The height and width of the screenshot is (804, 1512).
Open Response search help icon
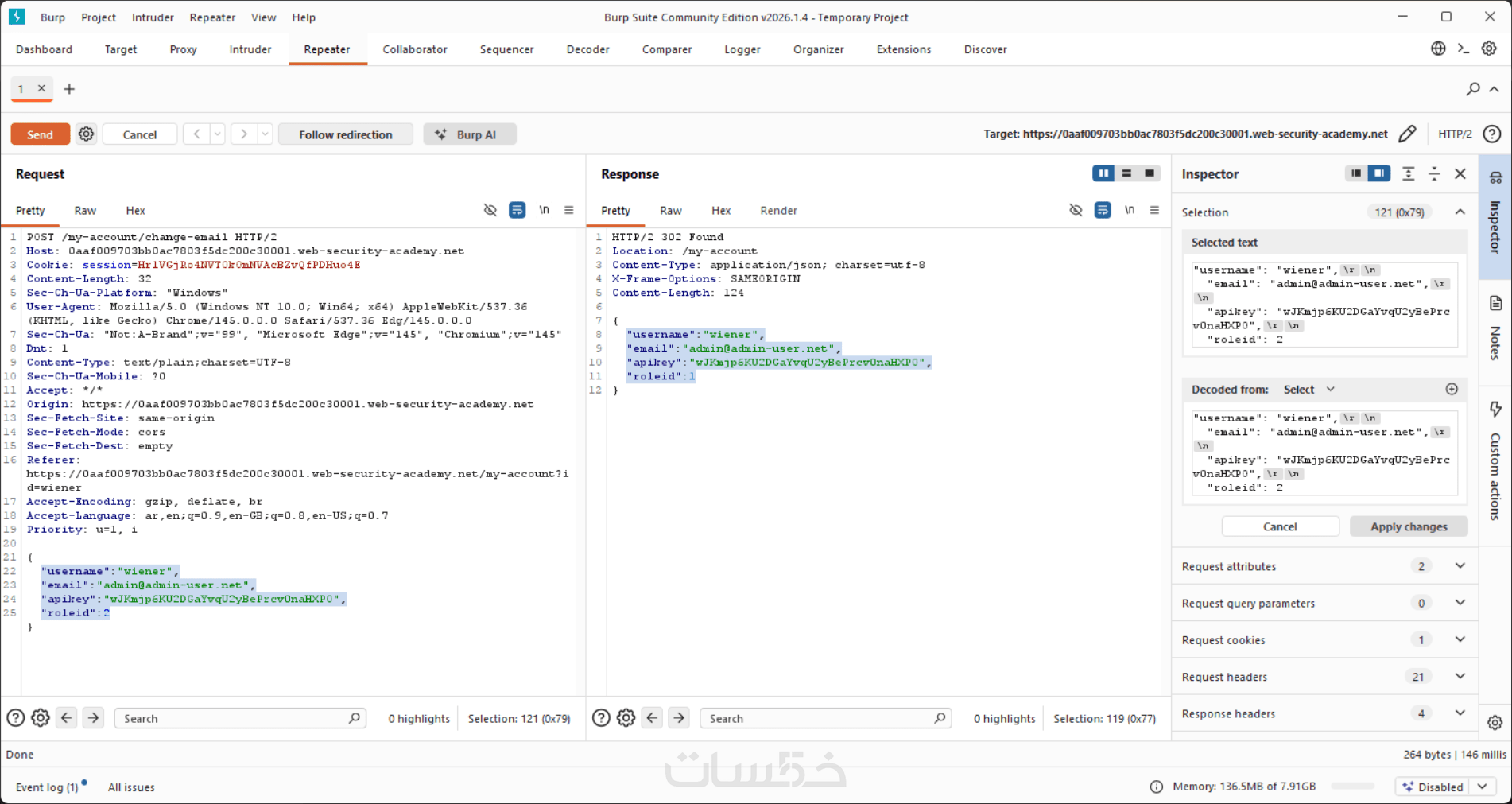pyautogui.click(x=601, y=718)
